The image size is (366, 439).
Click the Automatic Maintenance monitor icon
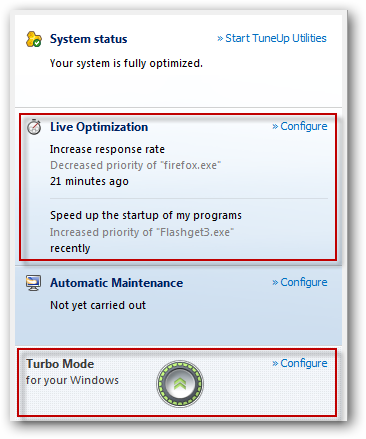click(34, 283)
